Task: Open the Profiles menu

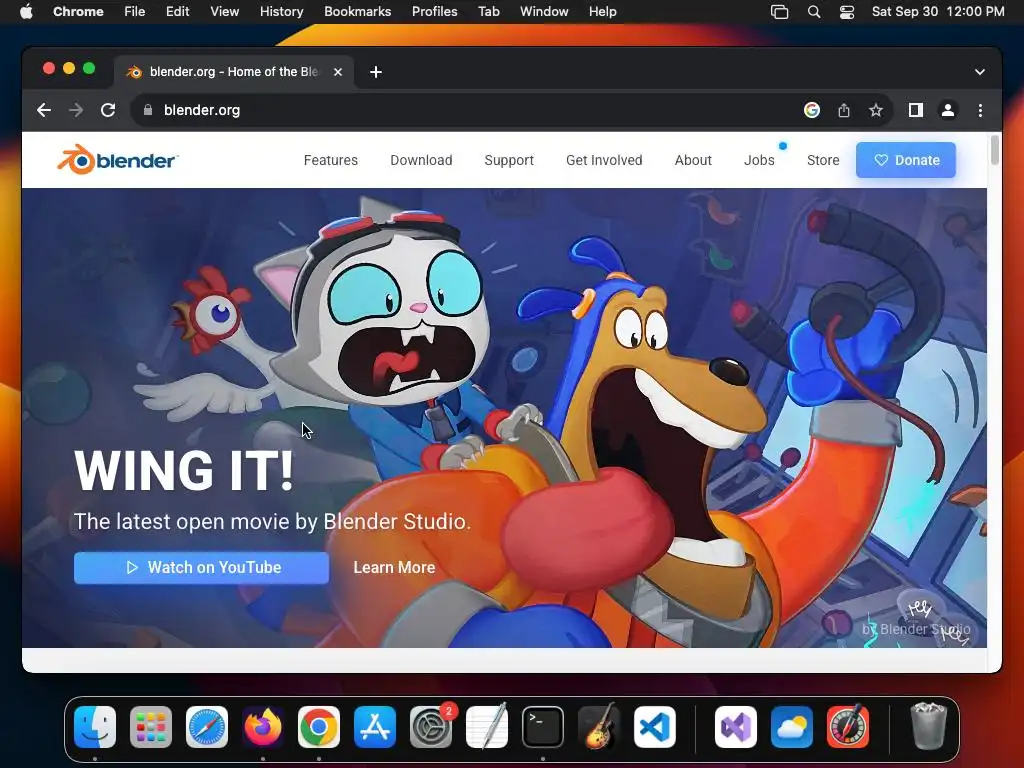Action: tap(434, 12)
